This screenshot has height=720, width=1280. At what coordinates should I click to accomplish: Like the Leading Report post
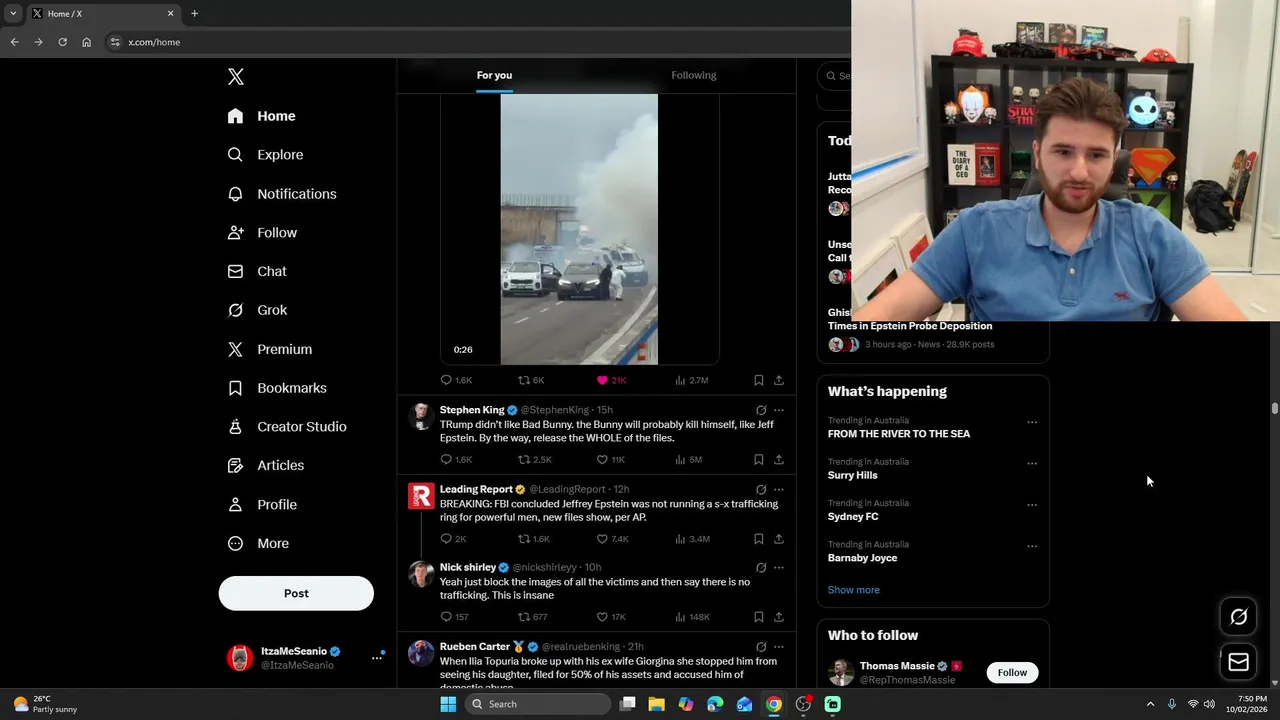[x=612, y=539]
